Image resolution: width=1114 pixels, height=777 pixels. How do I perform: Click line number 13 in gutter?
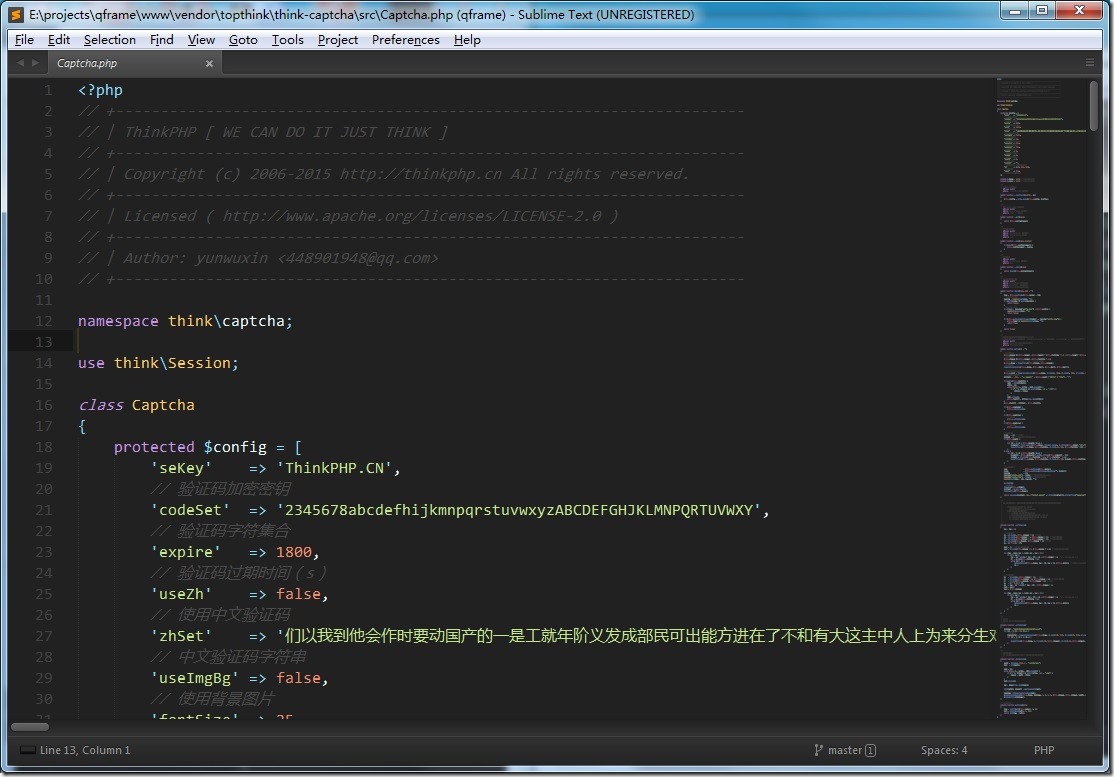[44, 342]
